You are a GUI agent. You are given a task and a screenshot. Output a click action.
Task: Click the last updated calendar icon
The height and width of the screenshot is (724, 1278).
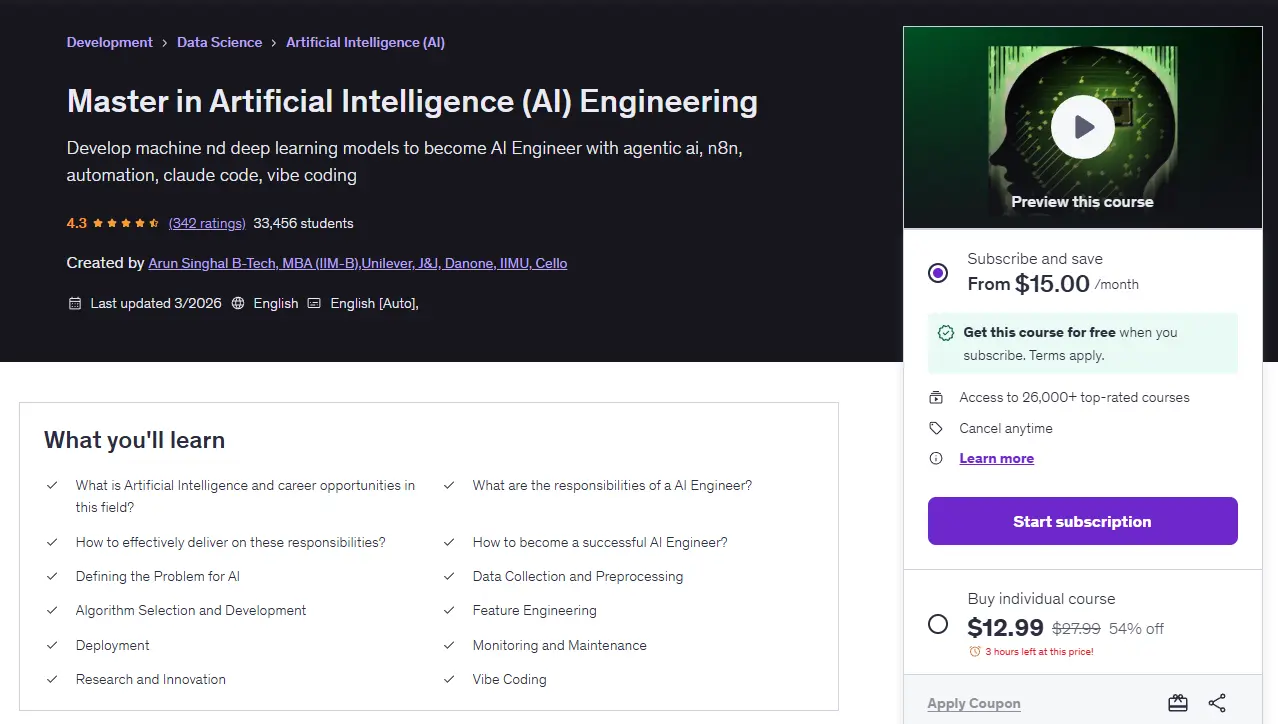click(x=74, y=303)
